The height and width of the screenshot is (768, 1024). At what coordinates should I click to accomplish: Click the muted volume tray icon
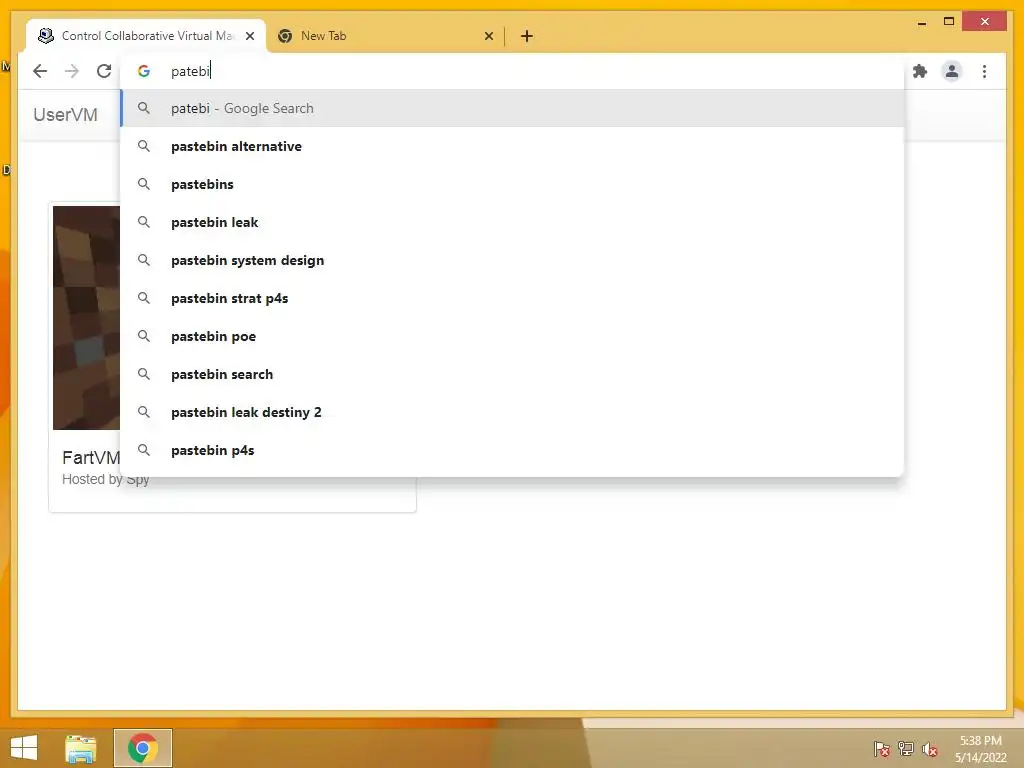point(930,748)
